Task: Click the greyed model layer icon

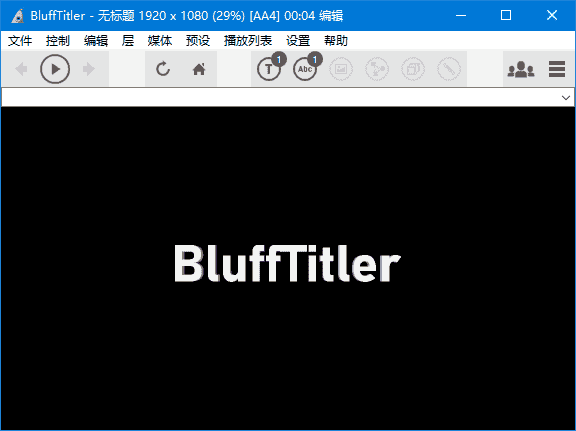Action: [377, 69]
